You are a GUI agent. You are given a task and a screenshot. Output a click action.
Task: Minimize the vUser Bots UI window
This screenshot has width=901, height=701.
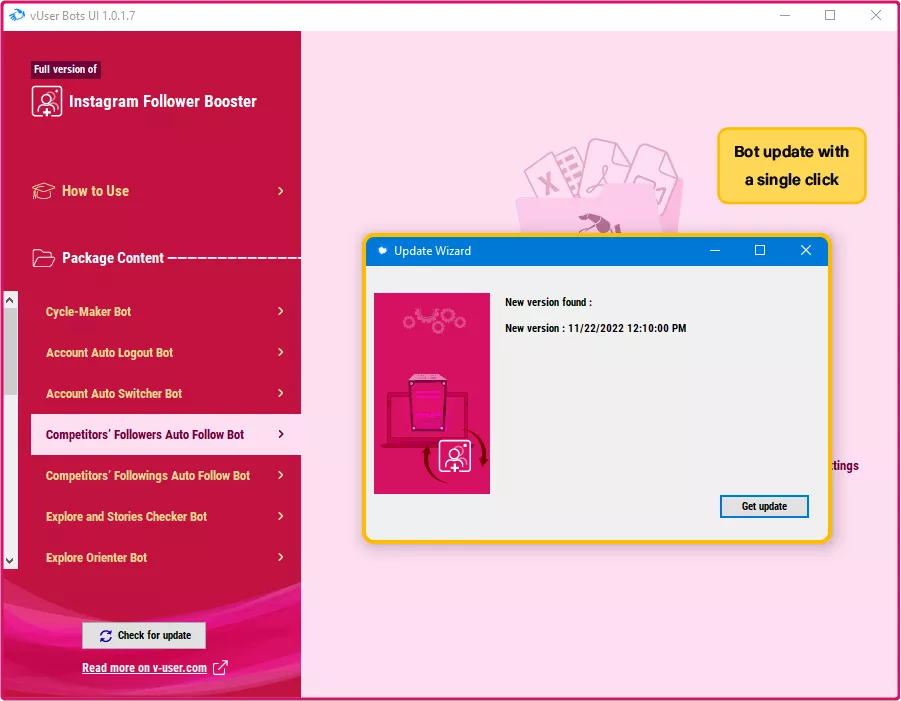tap(784, 16)
